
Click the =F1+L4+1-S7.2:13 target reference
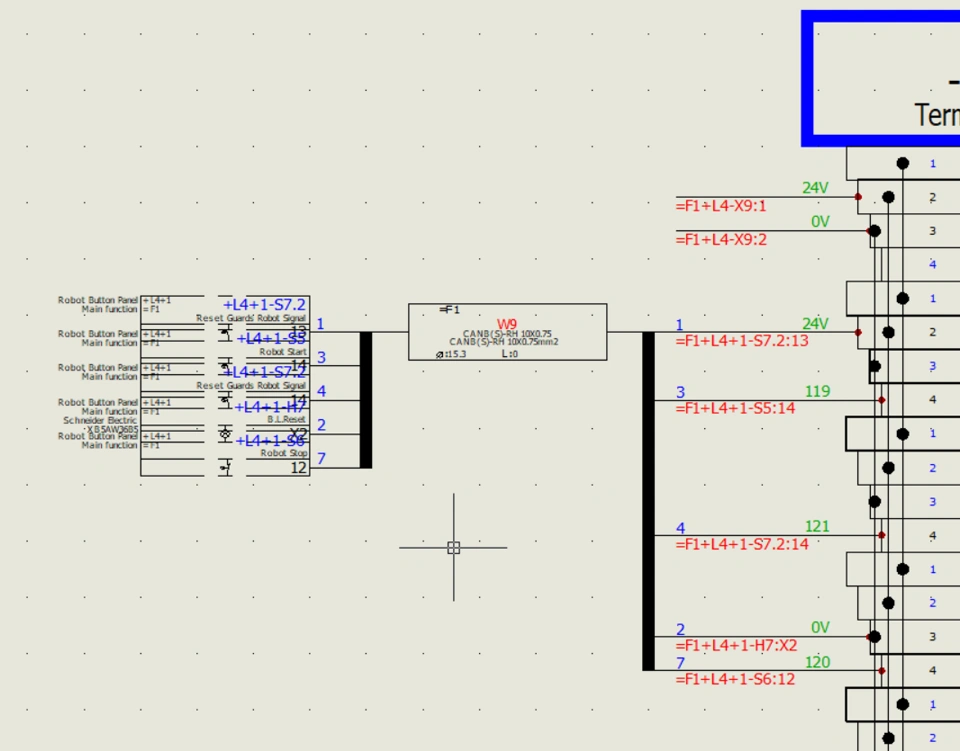742,341
